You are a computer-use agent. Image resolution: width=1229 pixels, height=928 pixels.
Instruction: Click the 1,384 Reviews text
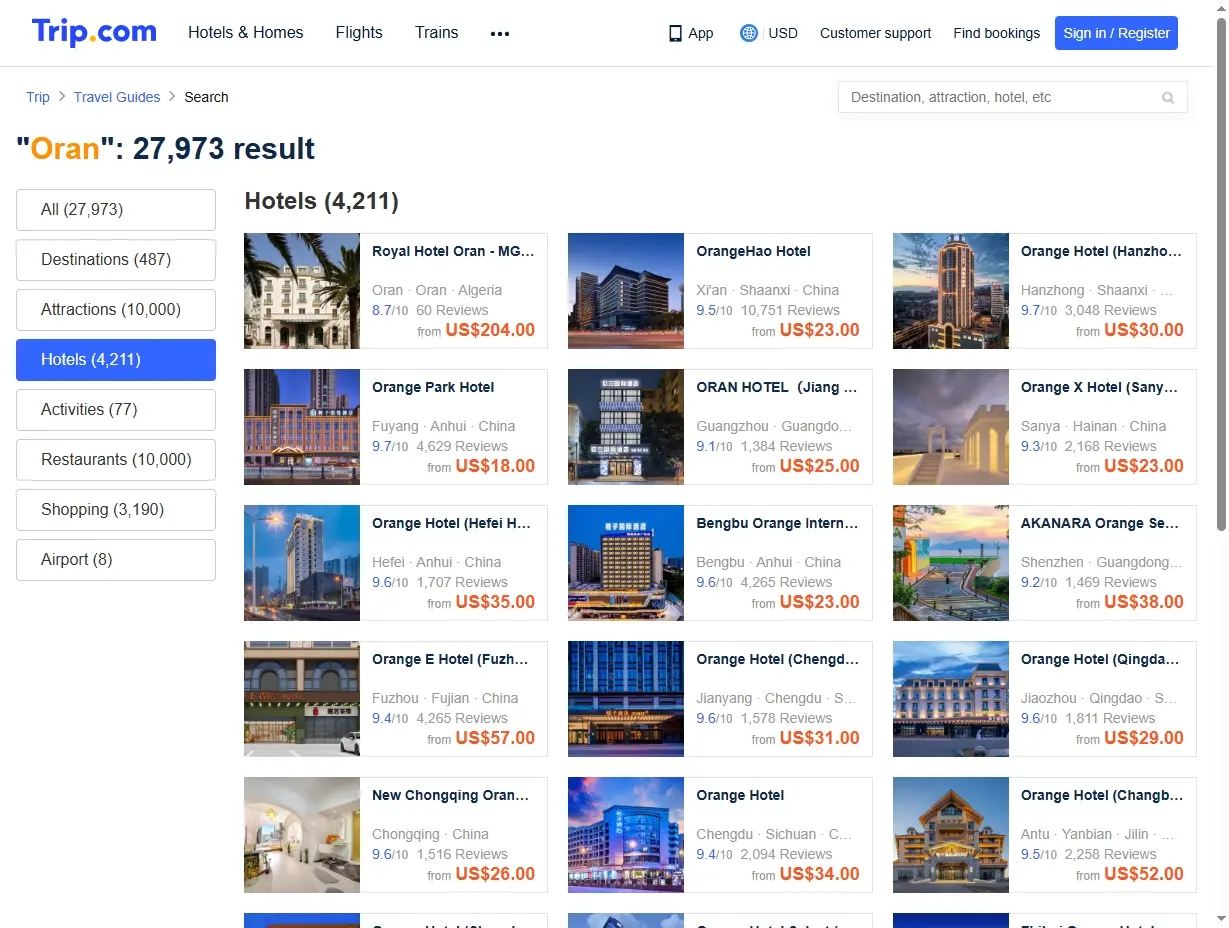click(x=786, y=446)
